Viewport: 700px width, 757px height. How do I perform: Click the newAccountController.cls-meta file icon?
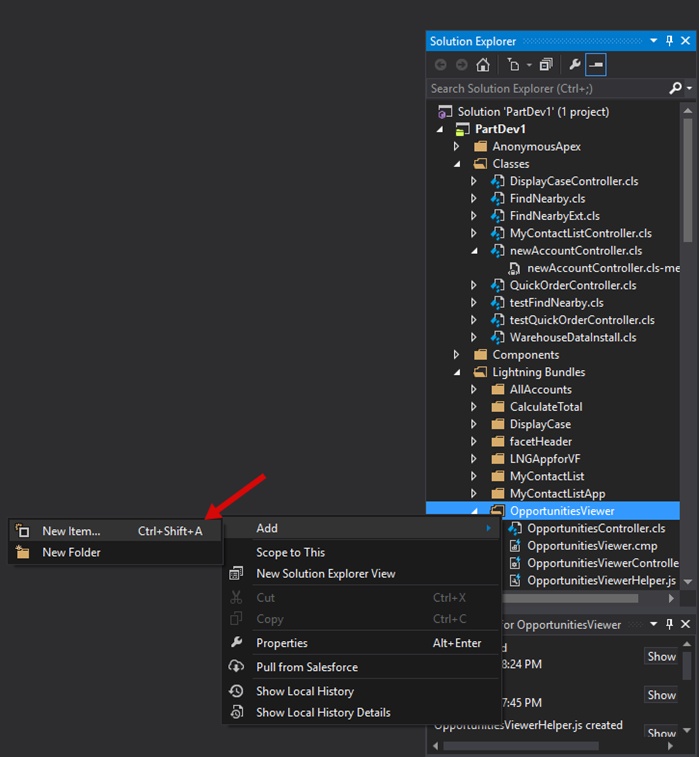[515, 268]
